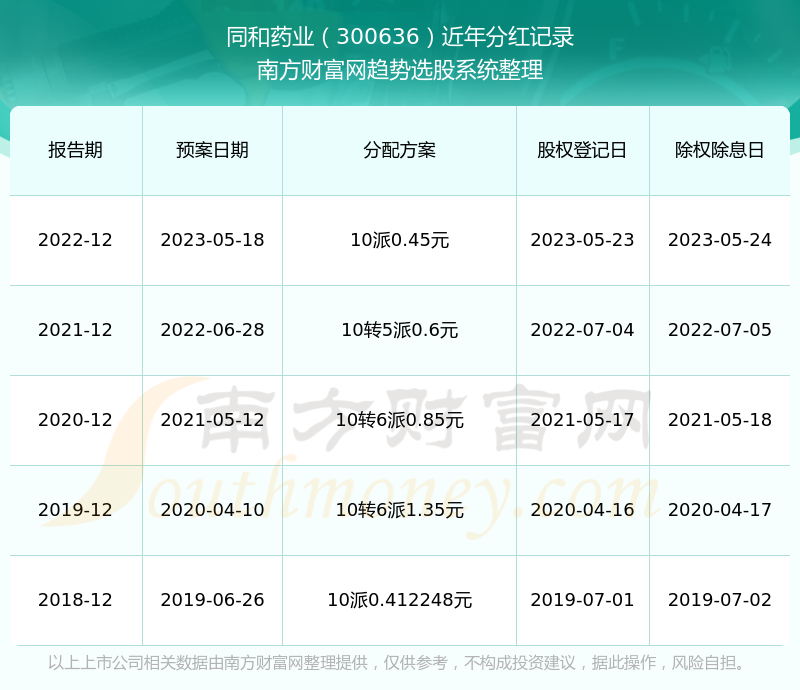Select proposal date 2021-05-12

click(x=212, y=420)
